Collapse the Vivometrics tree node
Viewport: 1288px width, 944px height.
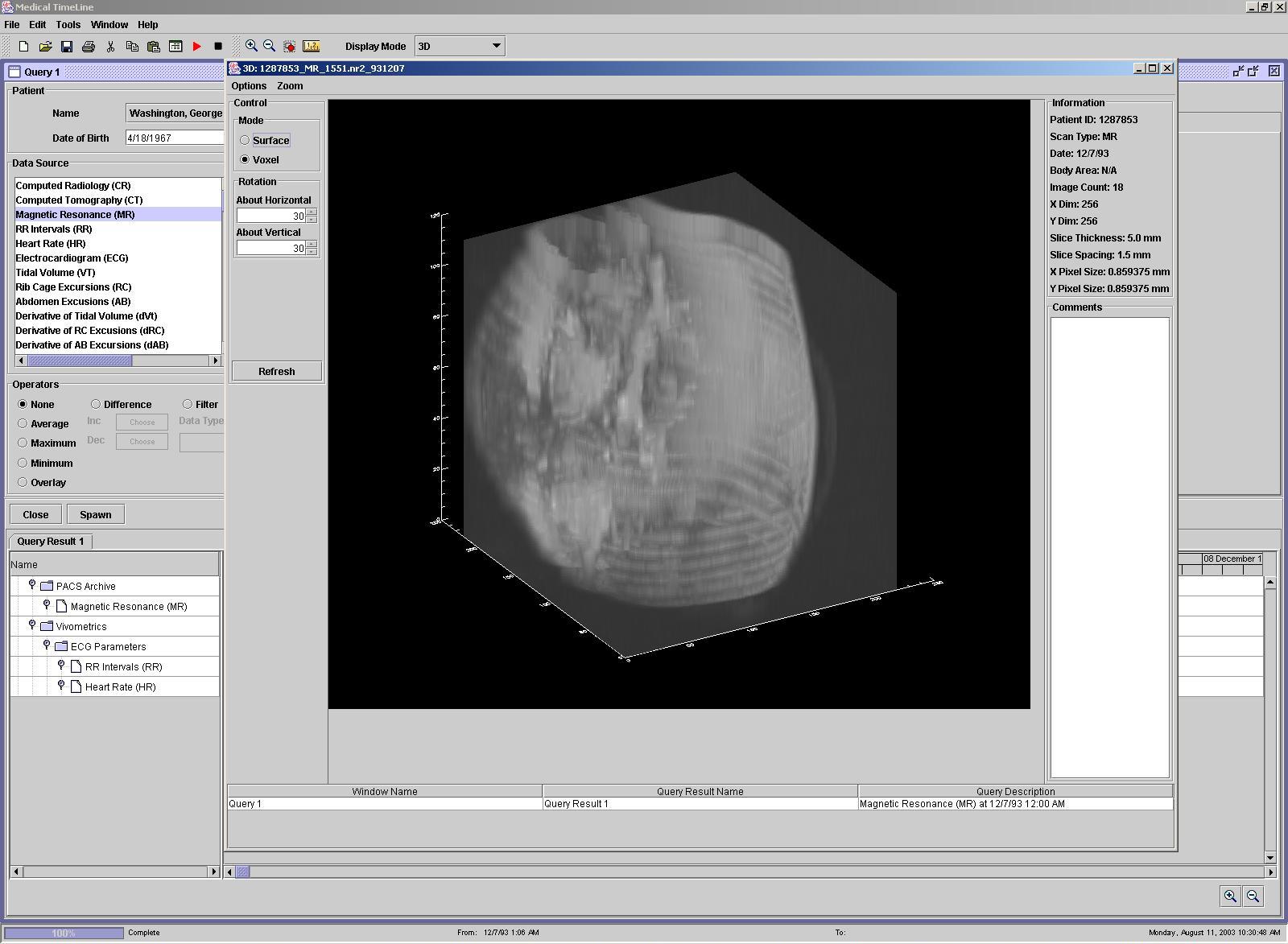point(32,625)
